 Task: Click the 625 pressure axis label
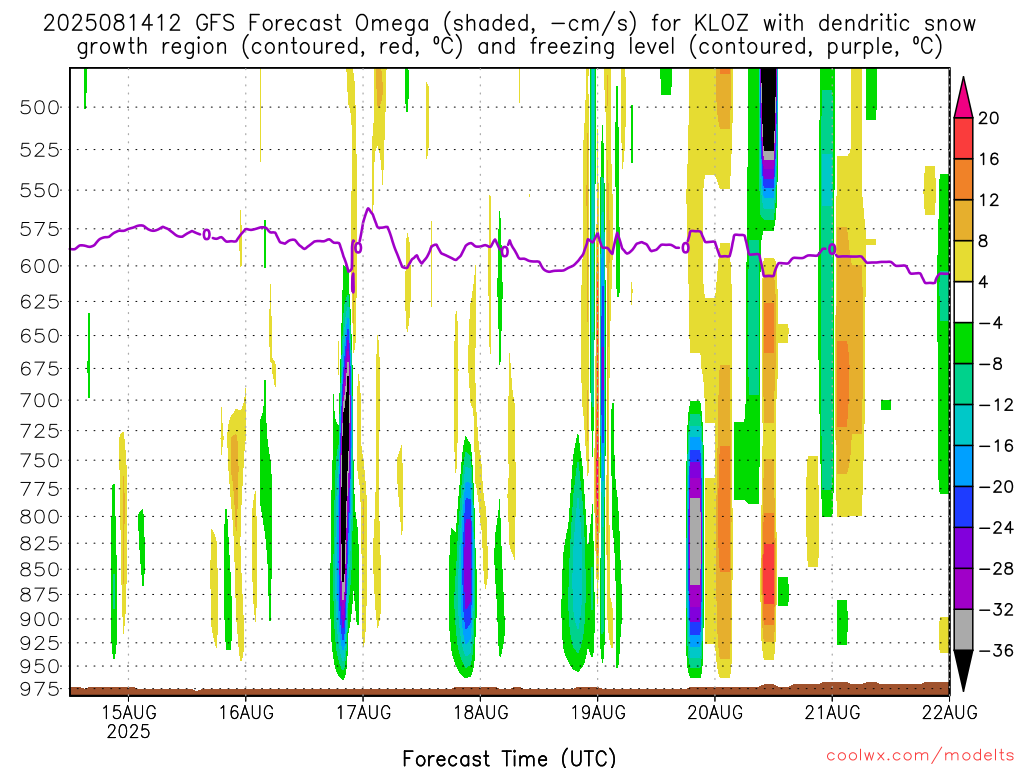coord(40,302)
